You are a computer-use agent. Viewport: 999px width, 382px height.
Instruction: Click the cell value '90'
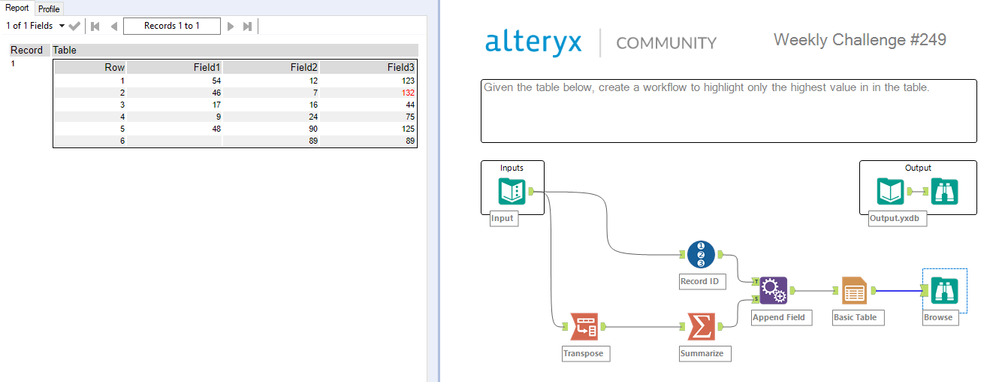click(312, 129)
